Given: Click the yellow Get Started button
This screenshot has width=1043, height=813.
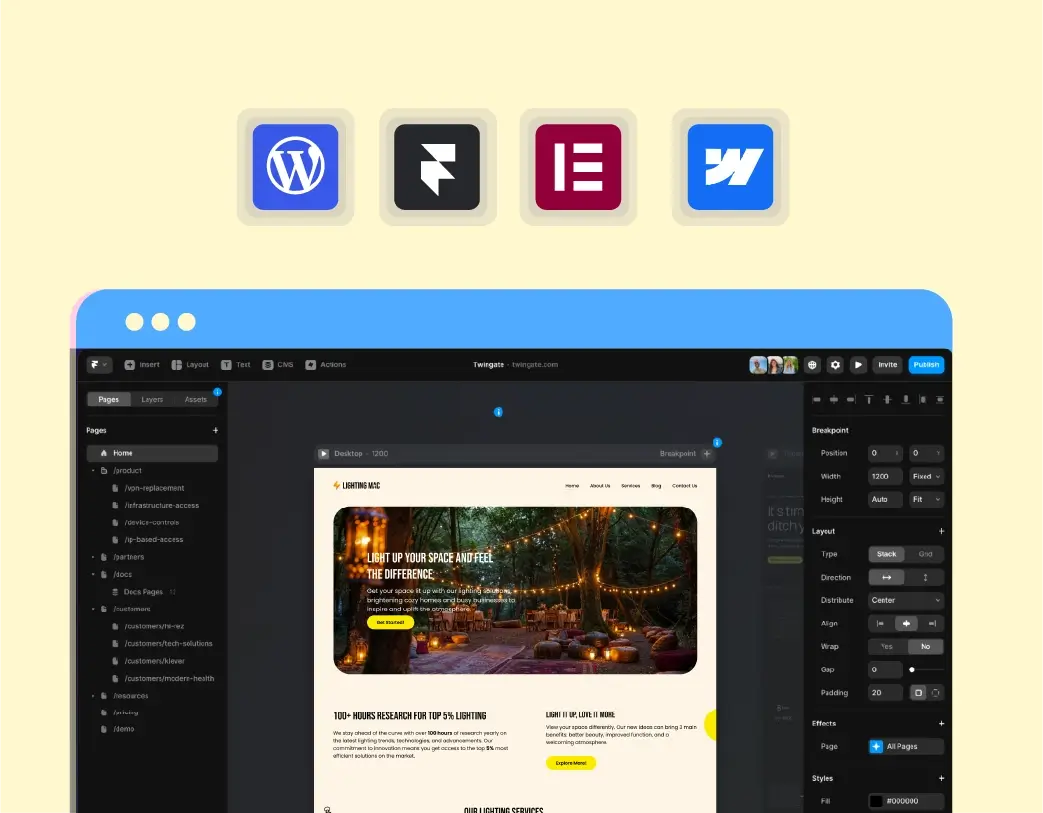Looking at the screenshot, I should point(390,623).
